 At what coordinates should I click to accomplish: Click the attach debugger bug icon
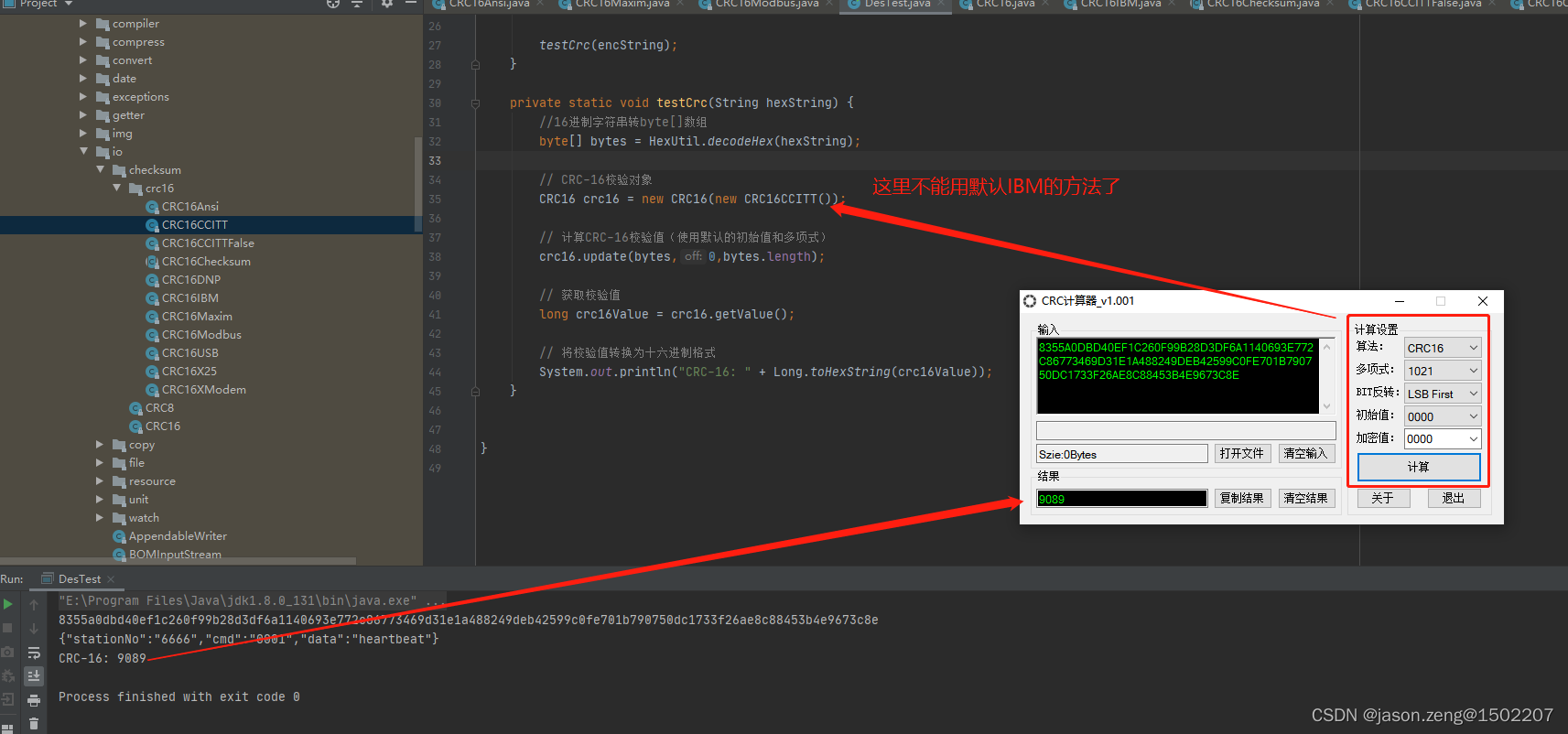pyautogui.click(x=8, y=675)
